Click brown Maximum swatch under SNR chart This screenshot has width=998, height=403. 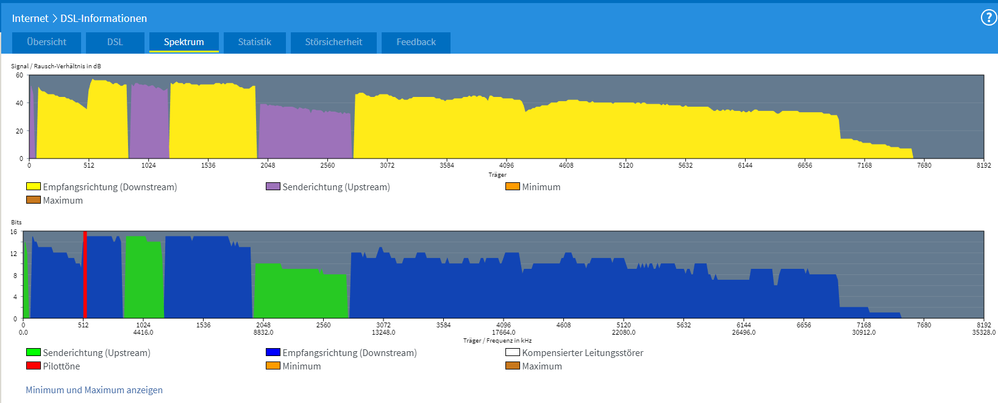click(x=33, y=201)
